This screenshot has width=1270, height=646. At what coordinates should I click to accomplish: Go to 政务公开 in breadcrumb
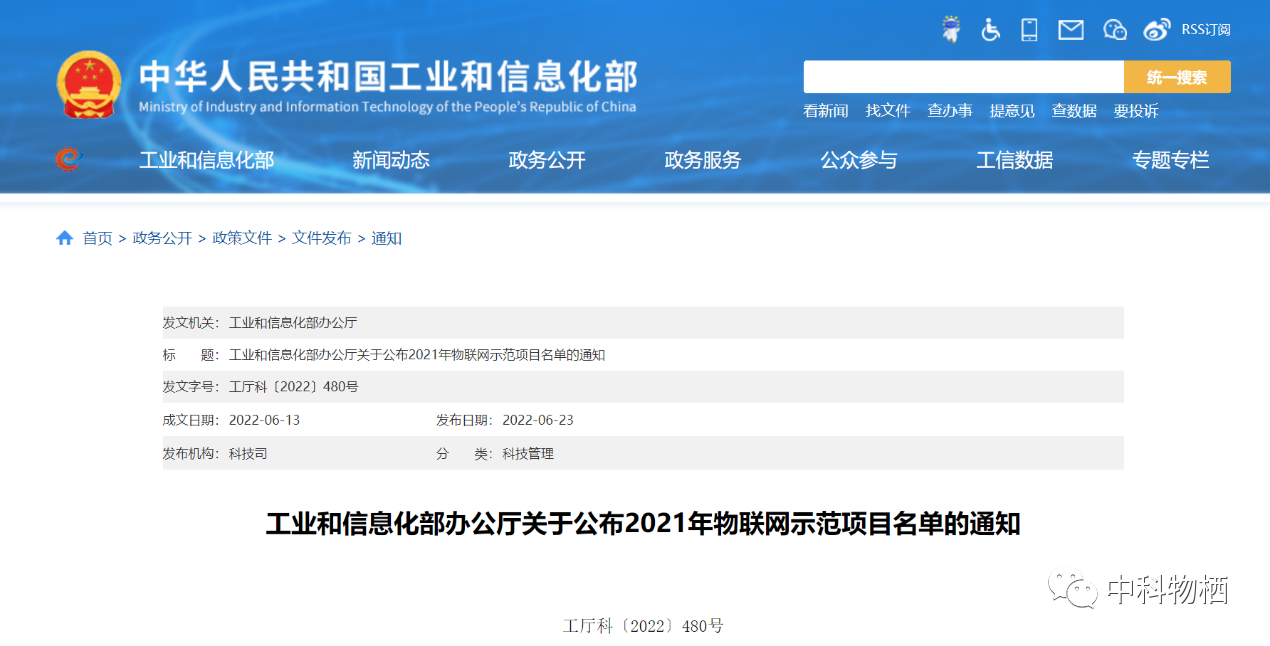click(162, 238)
